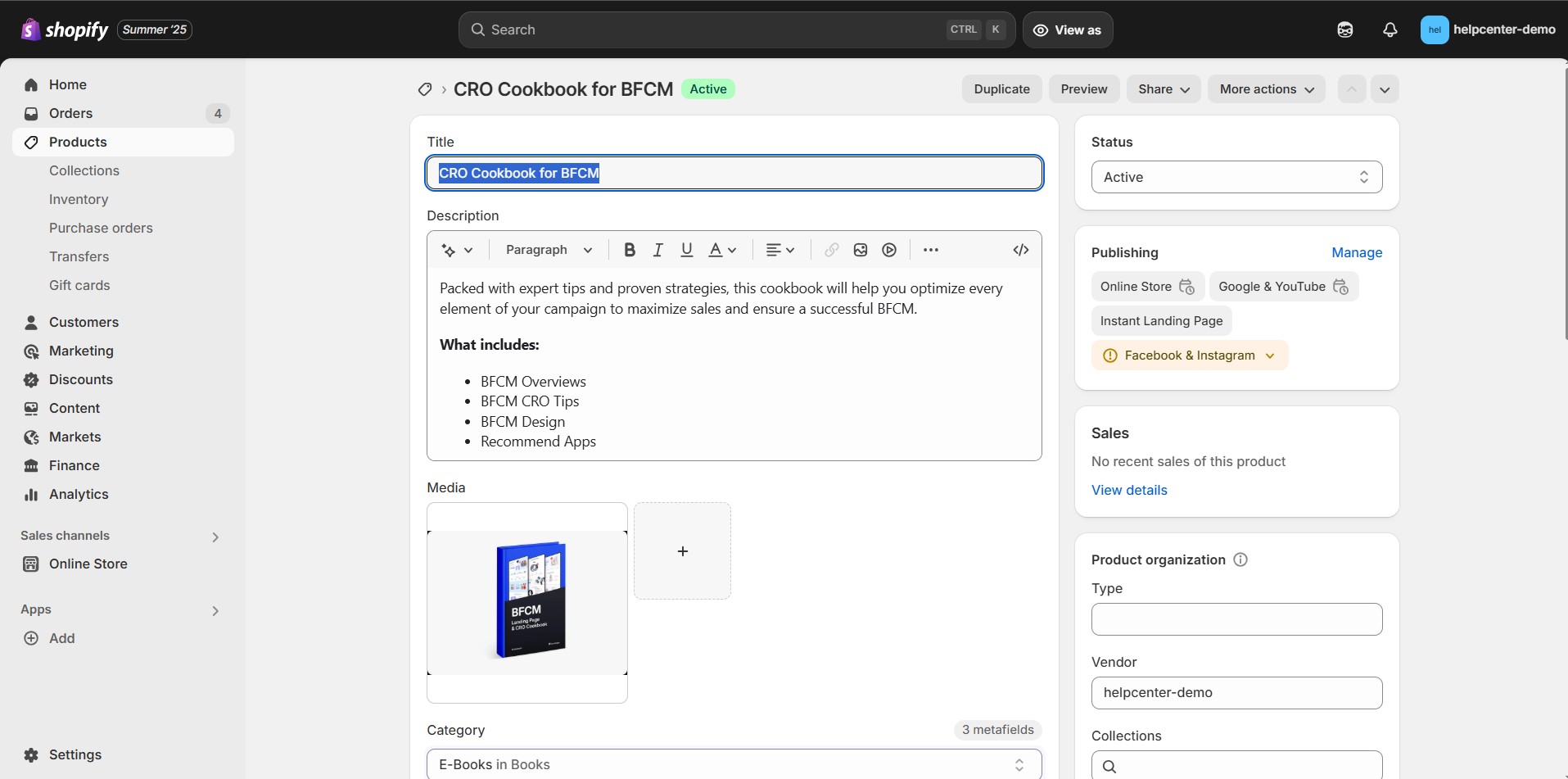Viewport: 1568px width, 779px height.
Task: Insert an image into the description
Action: (860, 250)
